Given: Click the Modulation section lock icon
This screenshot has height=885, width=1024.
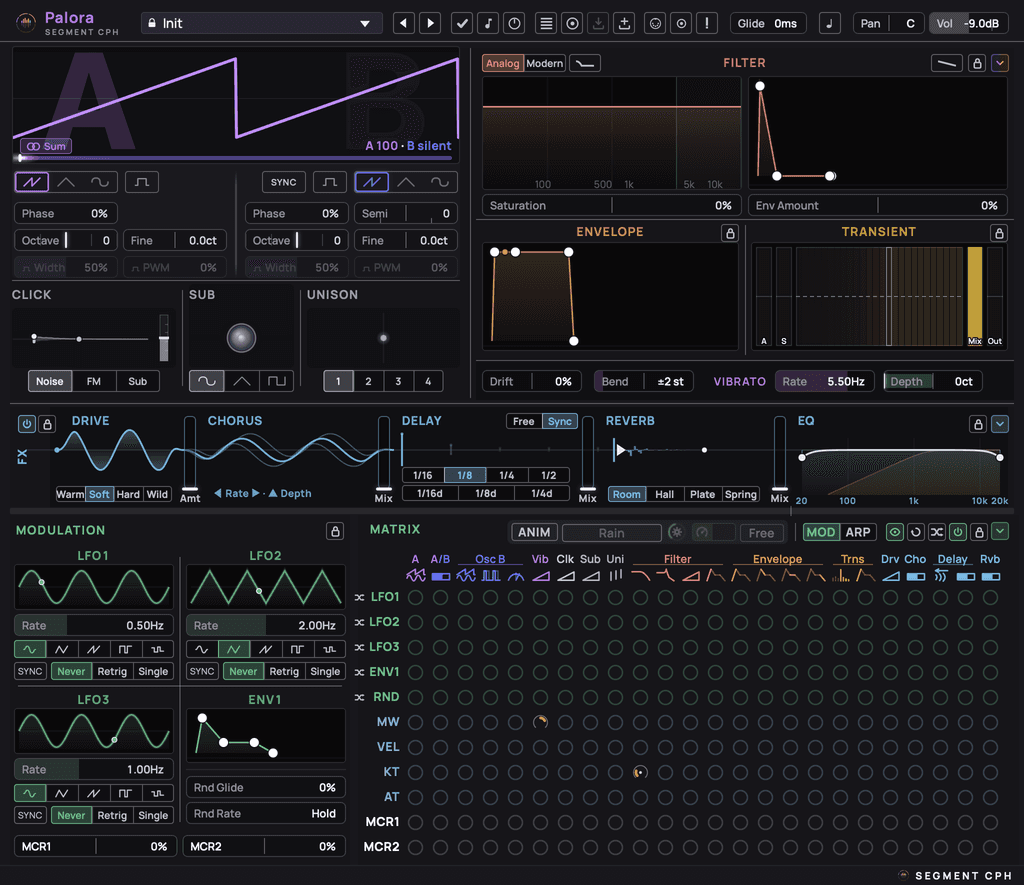Looking at the screenshot, I should click(335, 531).
